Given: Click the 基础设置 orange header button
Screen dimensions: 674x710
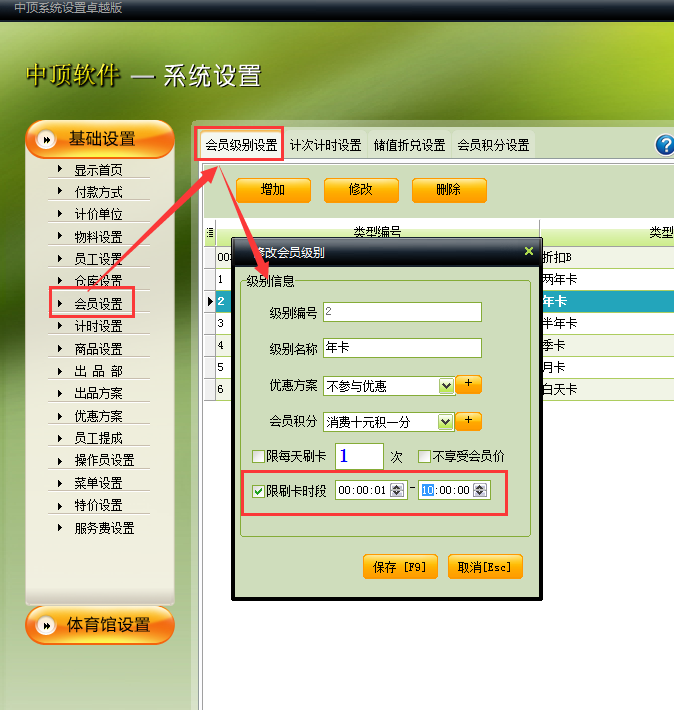Looking at the screenshot, I should tap(100, 139).
